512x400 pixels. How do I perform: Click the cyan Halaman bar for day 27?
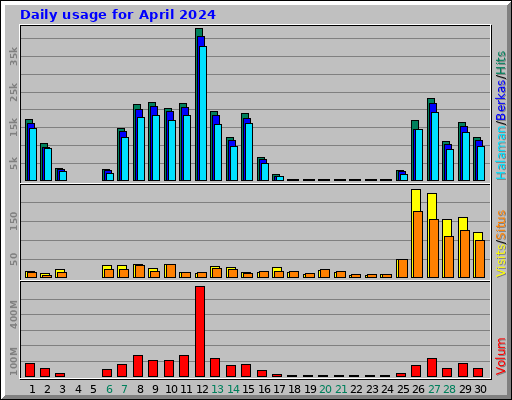pyautogui.click(x=435, y=146)
